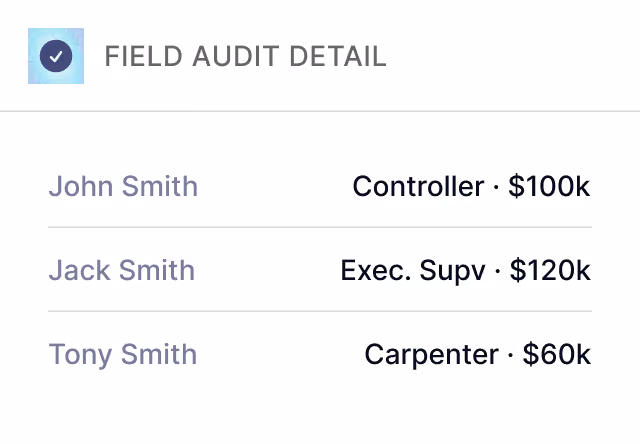Click the Controller · $100k detail
Image resolution: width=640 pixels, height=444 pixels.
click(x=471, y=186)
